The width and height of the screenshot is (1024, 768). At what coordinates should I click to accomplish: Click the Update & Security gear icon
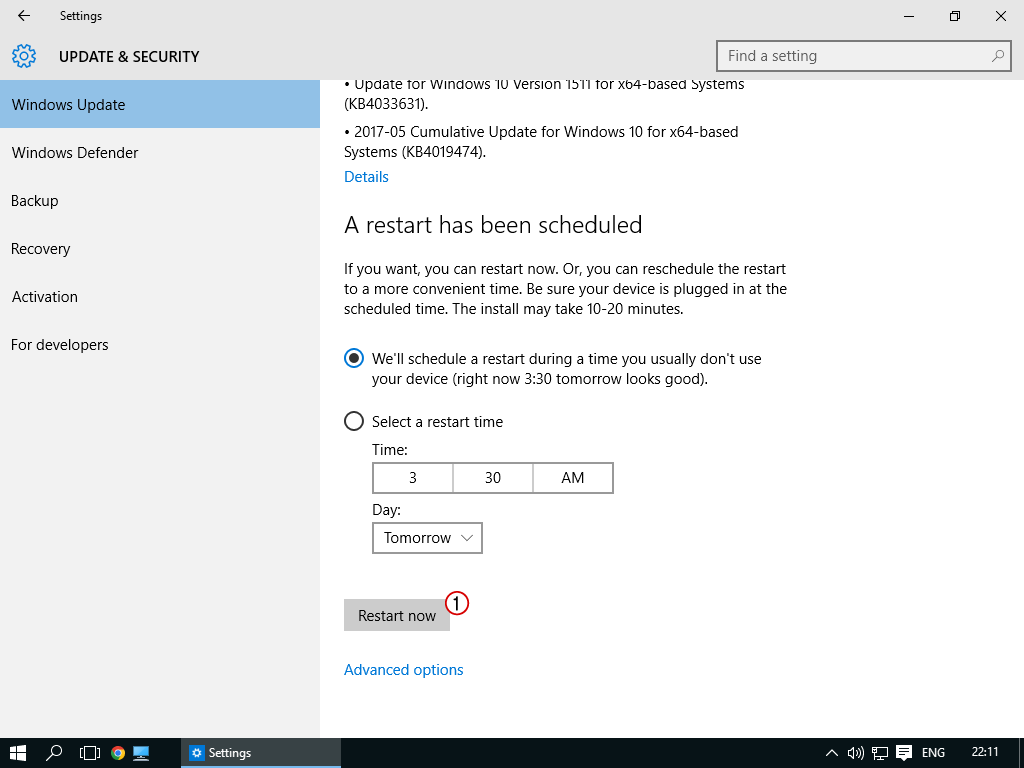pyautogui.click(x=24, y=56)
